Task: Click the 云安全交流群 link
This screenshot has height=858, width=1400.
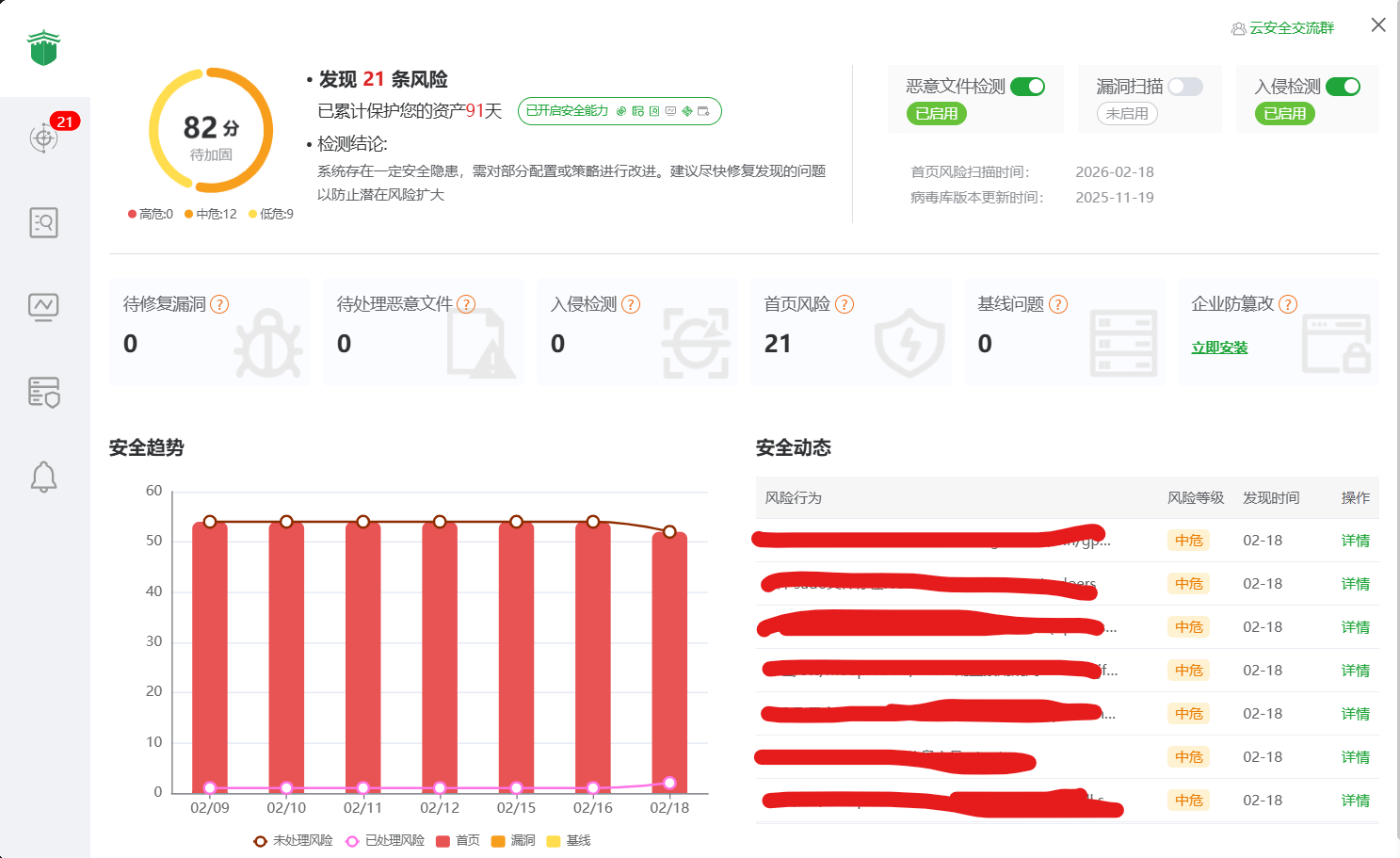Action: pos(1283,28)
